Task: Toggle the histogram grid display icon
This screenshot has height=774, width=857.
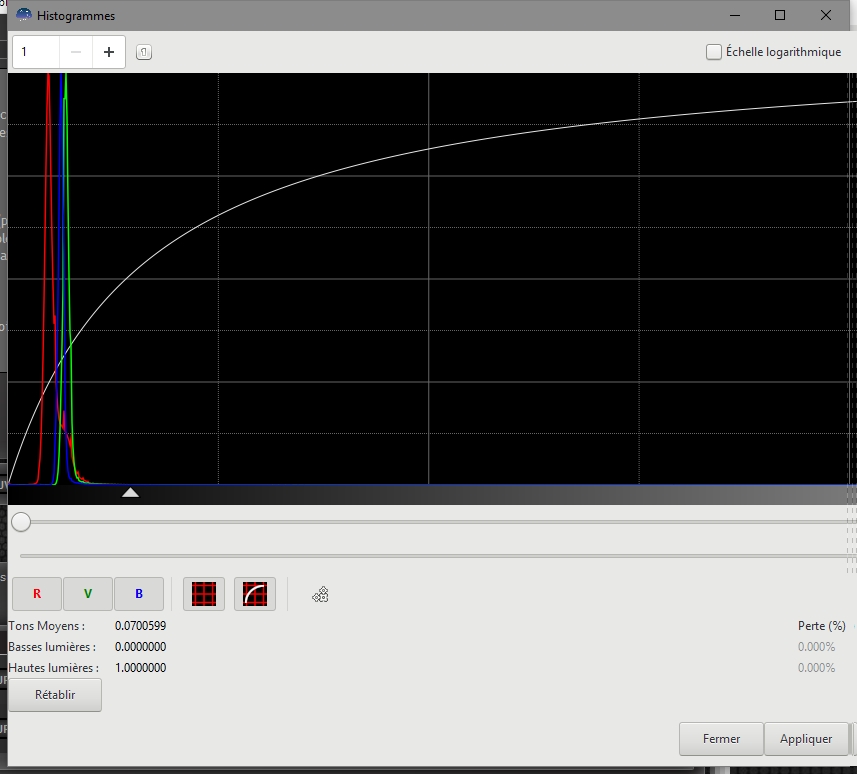Action: [x=204, y=594]
